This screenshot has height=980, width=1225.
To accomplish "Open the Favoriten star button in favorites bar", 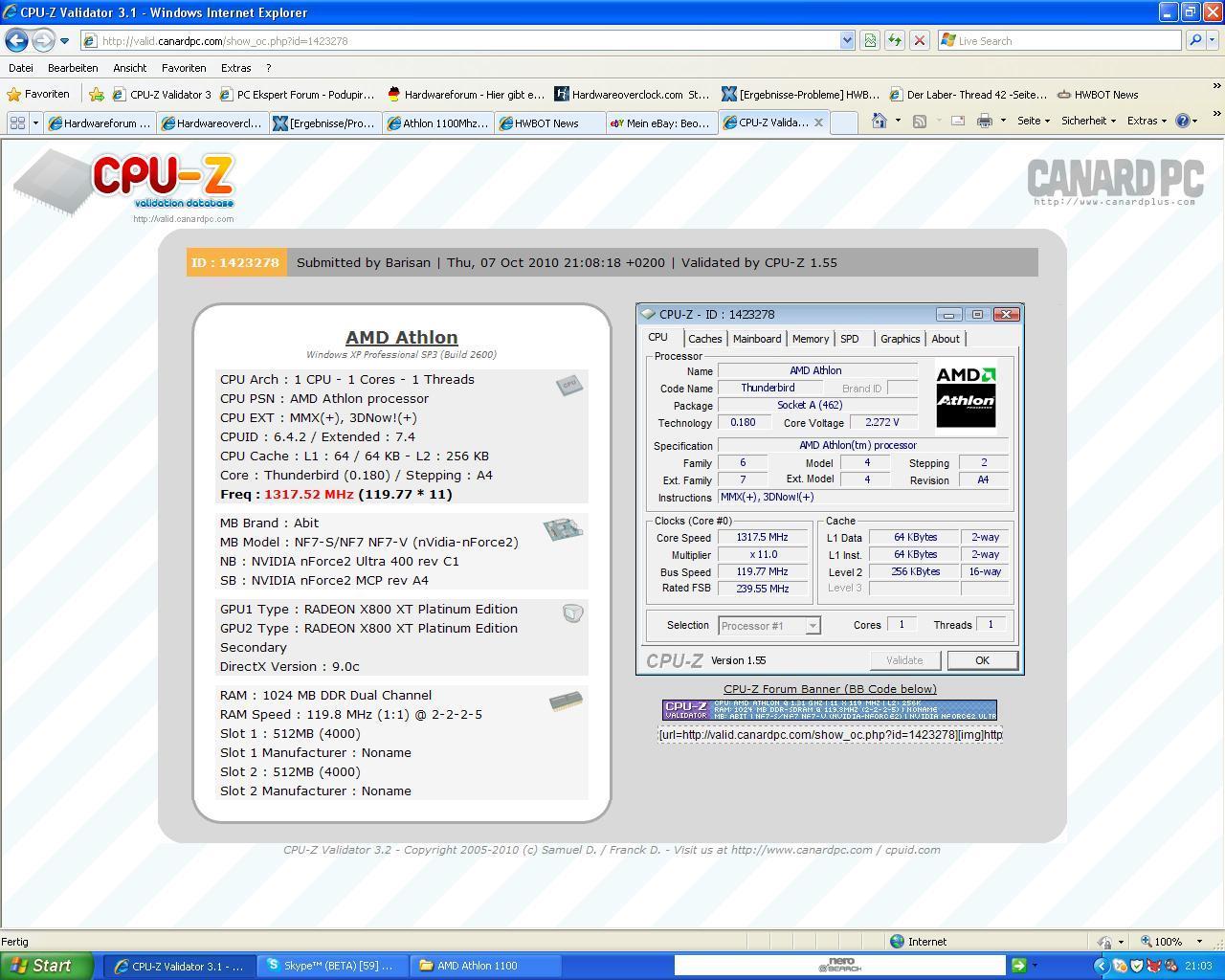I will coord(38,94).
